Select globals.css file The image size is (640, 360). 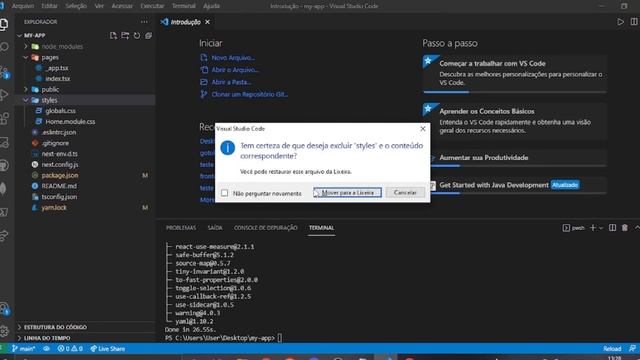(60, 111)
